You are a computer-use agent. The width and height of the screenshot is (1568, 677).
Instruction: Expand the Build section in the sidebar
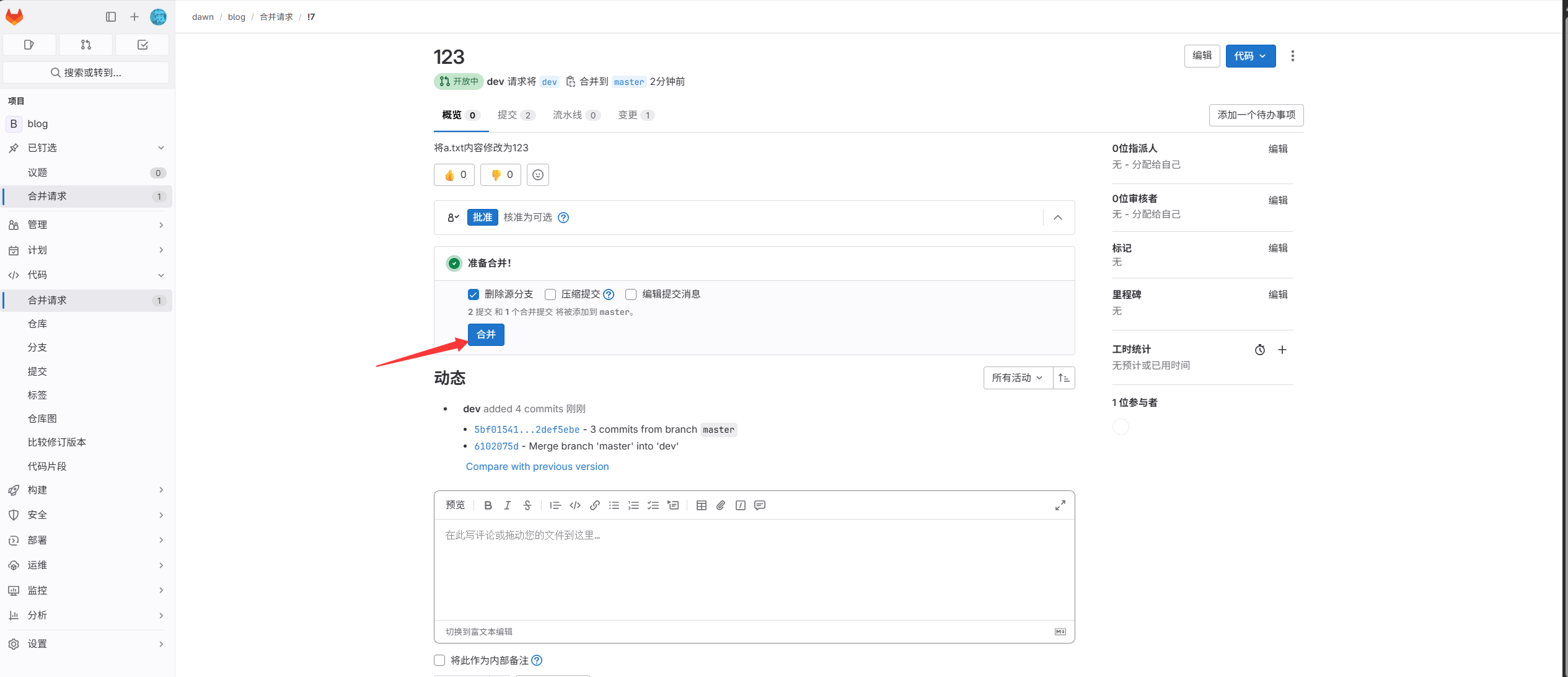(x=87, y=490)
